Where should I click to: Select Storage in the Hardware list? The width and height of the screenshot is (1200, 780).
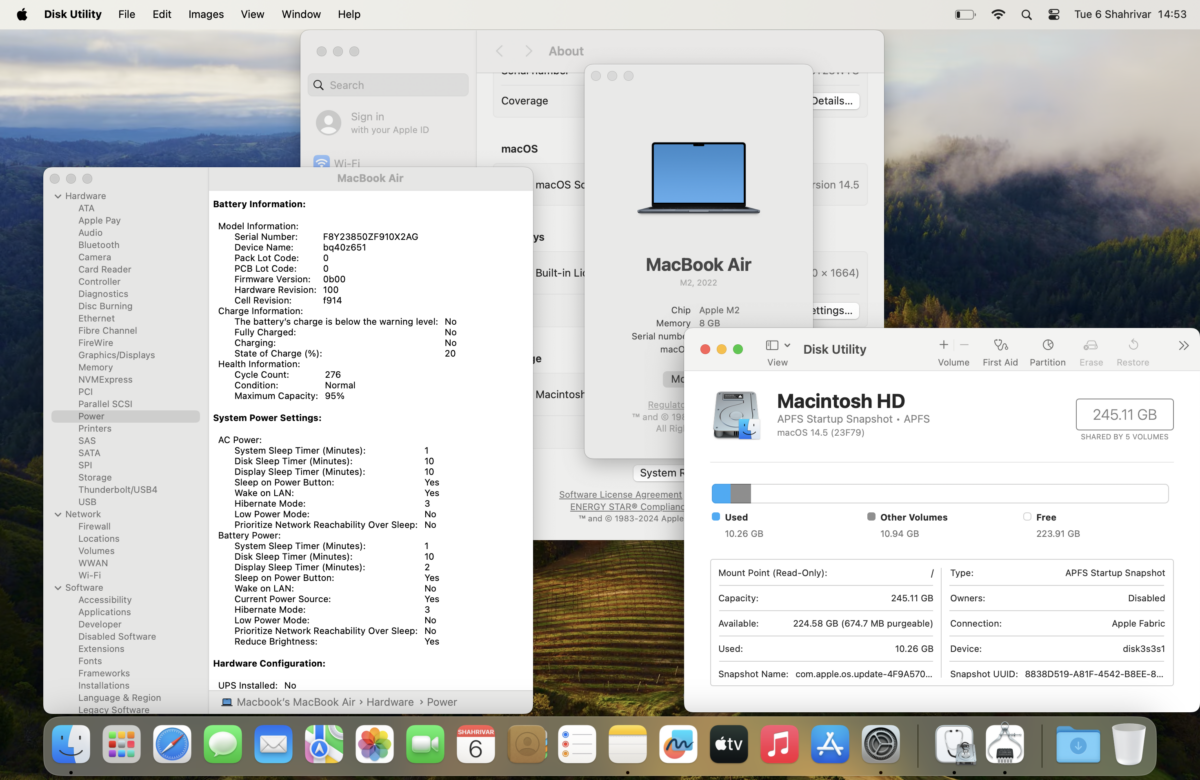coord(95,478)
